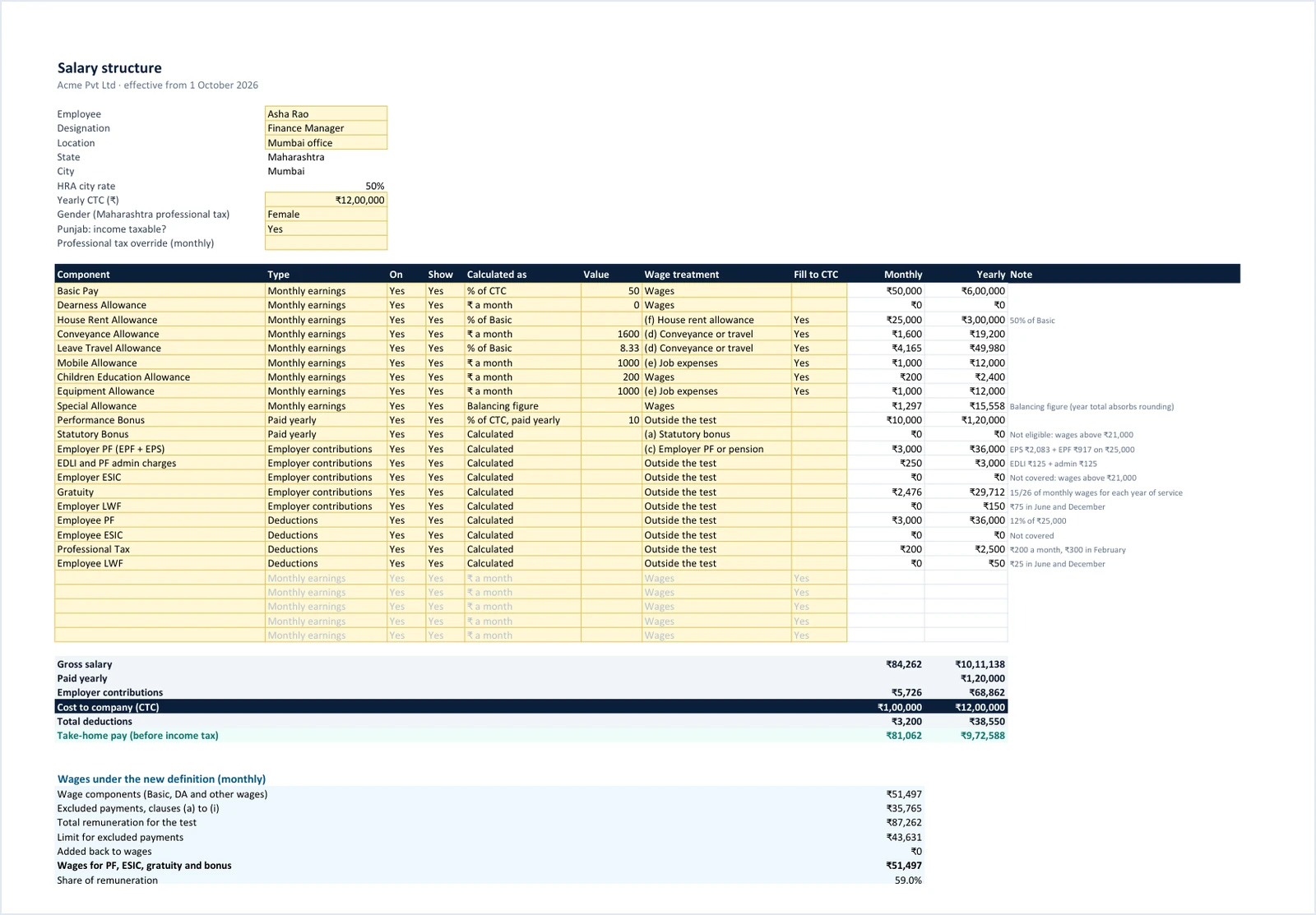Select the Value cell 50 for Basic Pay
The image size is (1316, 915).
611,291
